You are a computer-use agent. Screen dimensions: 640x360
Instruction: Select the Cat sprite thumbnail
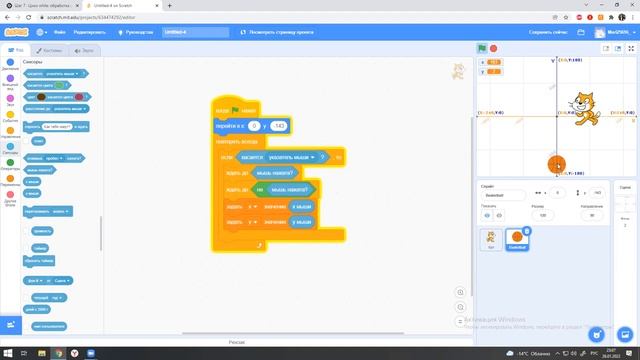coord(491,239)
